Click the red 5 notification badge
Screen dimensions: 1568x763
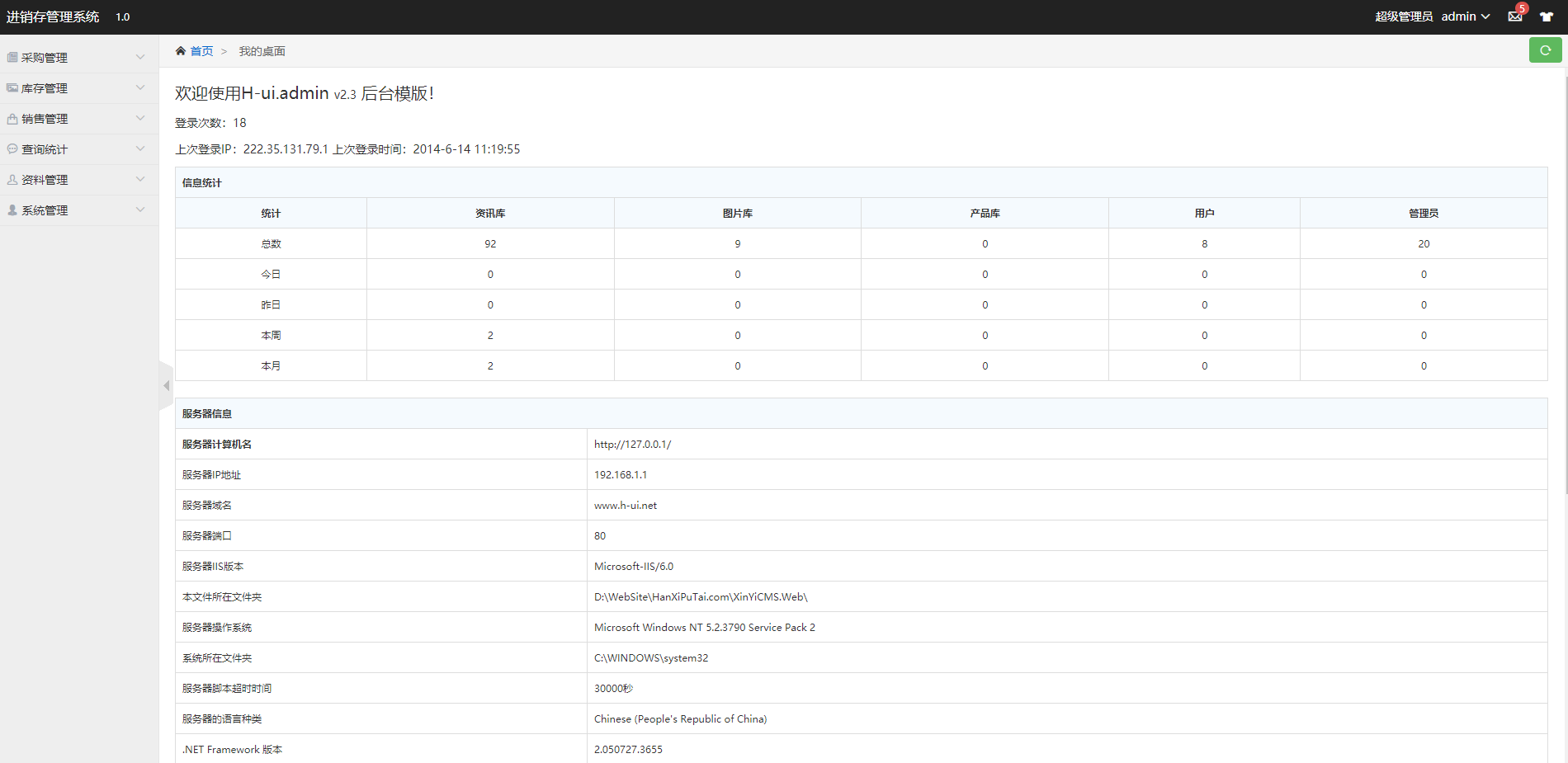[1522, 8]
